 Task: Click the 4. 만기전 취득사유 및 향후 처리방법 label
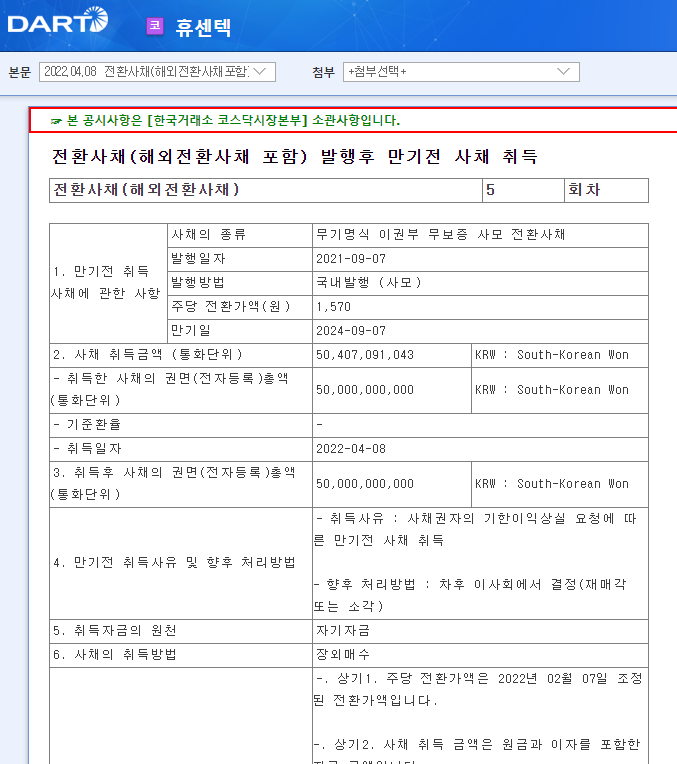174,563
